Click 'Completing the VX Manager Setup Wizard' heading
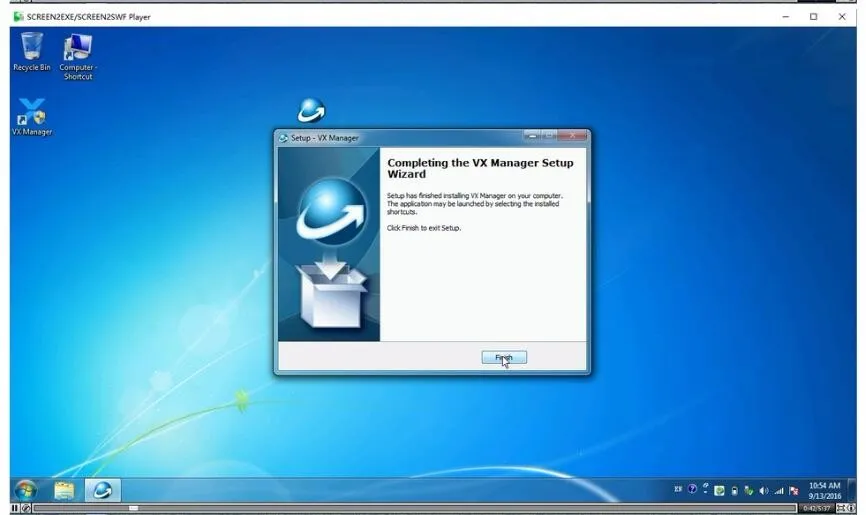The image size is (866, 515). point(480,168)
